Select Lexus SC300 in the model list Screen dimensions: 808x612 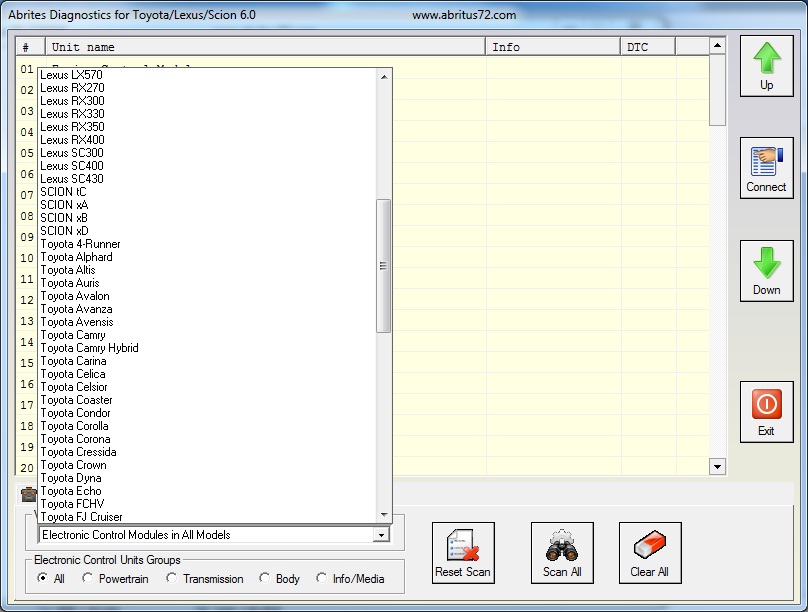[x=208, y=153]
